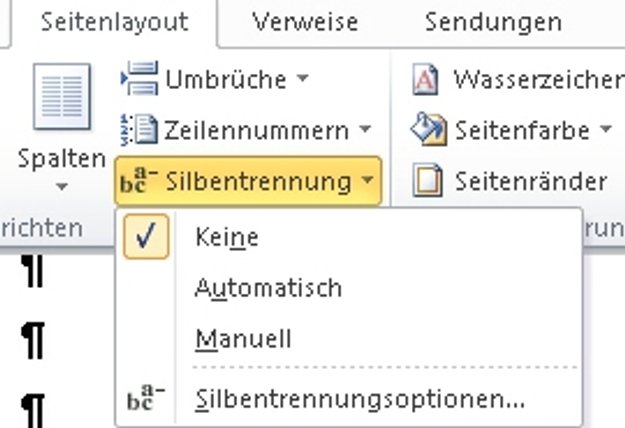Expand the Zeilennummern dropdown arrow

coord(364,130)
